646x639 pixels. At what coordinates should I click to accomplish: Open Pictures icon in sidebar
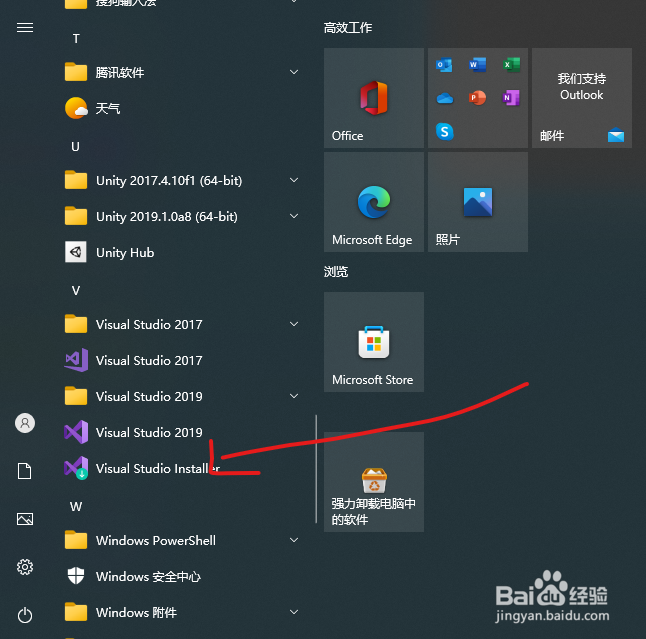[25, 519]
